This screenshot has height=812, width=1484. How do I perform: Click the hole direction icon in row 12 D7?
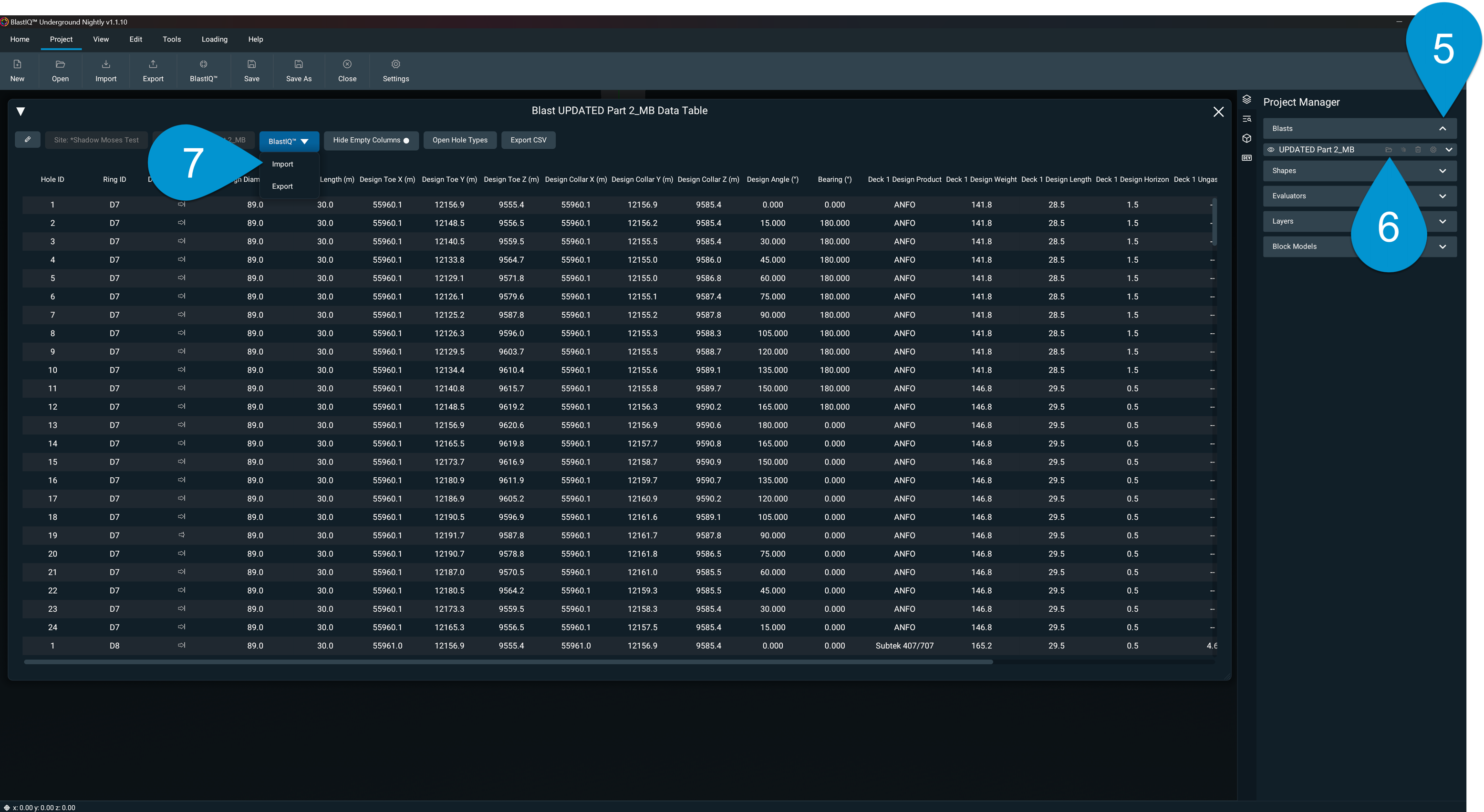click(181, 407)
